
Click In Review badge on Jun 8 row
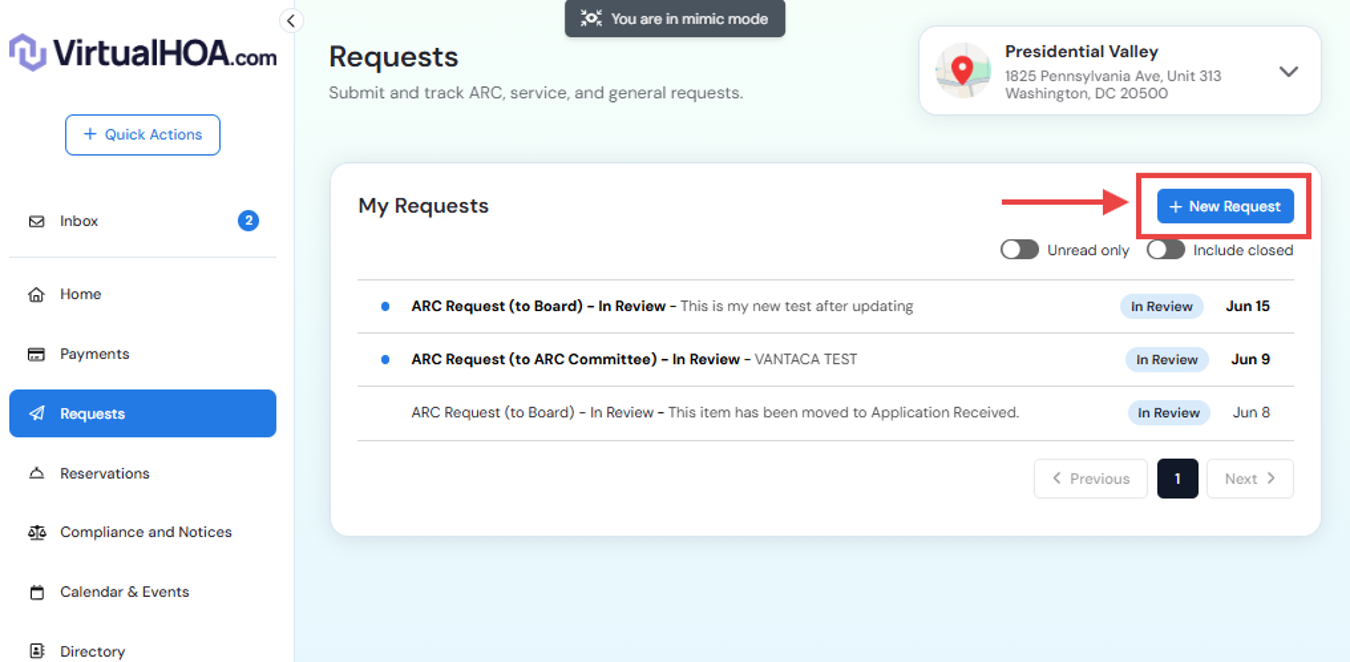[1169, 413]
